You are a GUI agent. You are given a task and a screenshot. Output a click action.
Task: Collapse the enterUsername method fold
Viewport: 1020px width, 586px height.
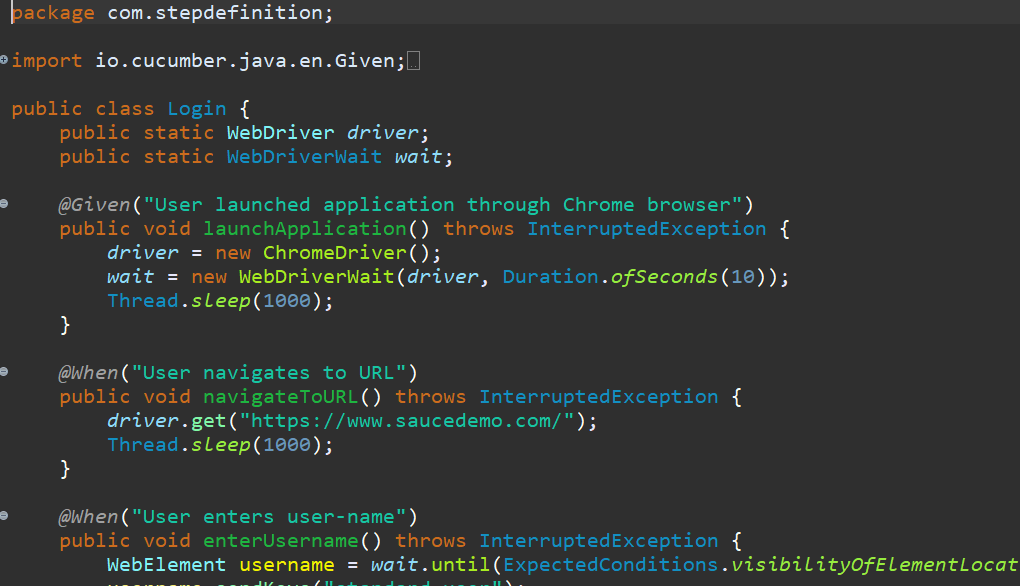tap(4, 515)
